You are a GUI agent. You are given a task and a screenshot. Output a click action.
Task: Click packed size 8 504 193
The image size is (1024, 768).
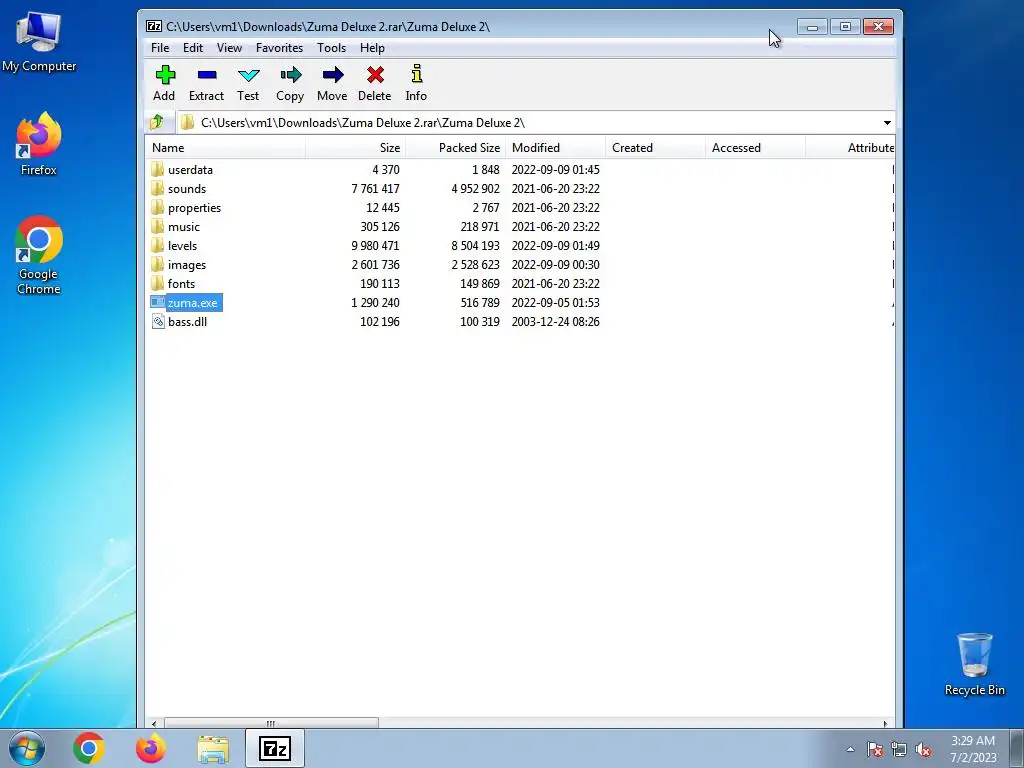(x=475, y=246)
